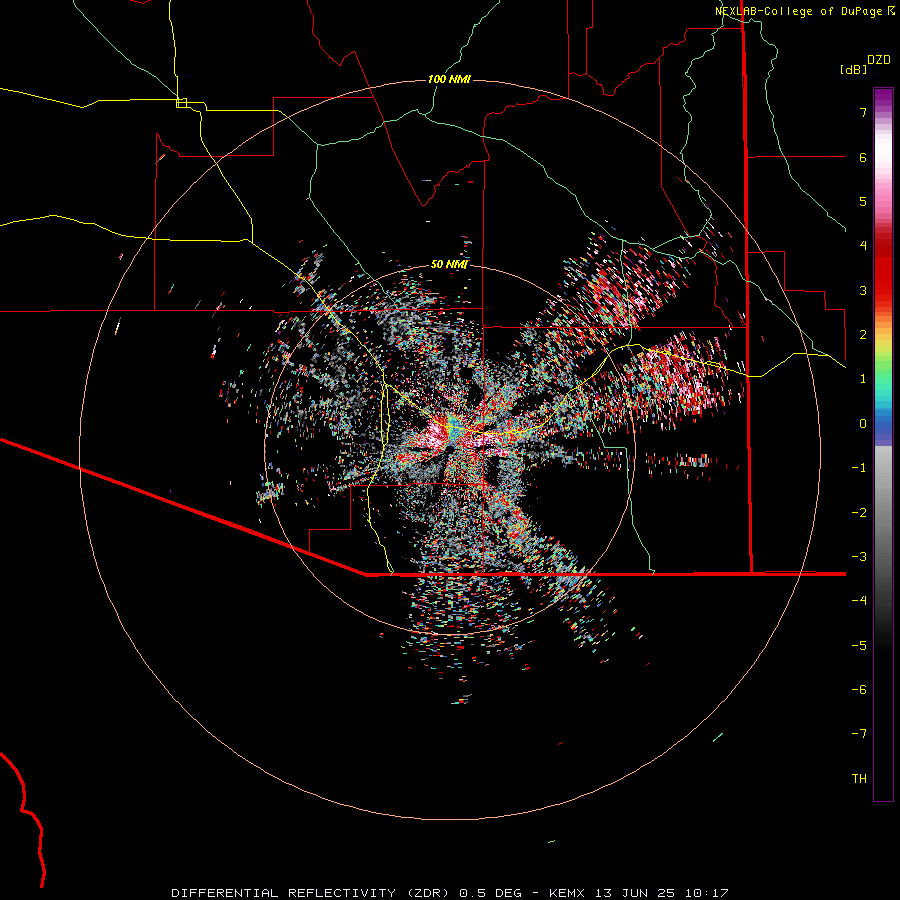900x900 pixels.
Task: Click the 50 NMI range ring label
Action: click(449, 264)
